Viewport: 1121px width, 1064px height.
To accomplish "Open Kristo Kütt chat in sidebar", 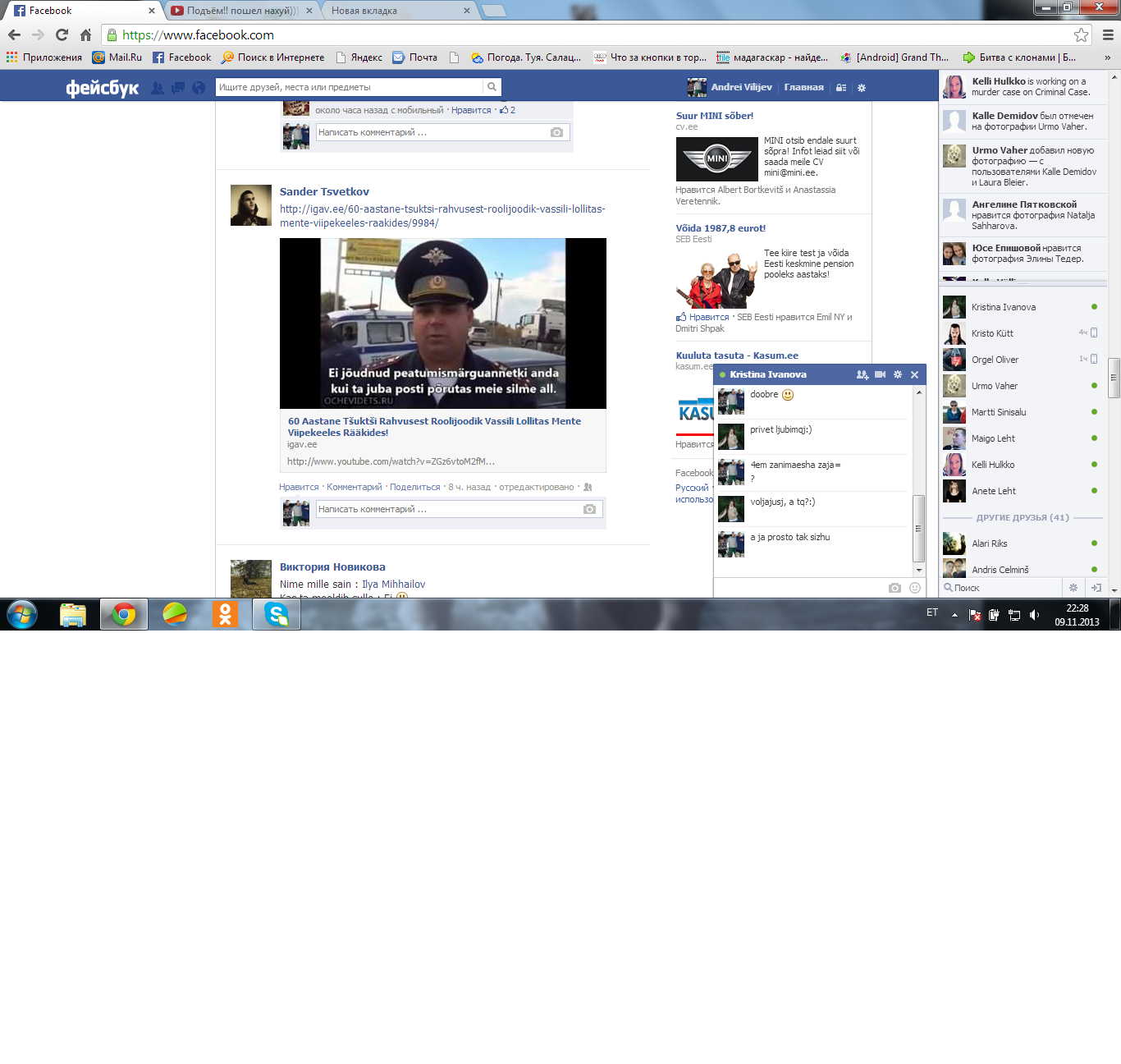I will click(x=1022, y=333).
